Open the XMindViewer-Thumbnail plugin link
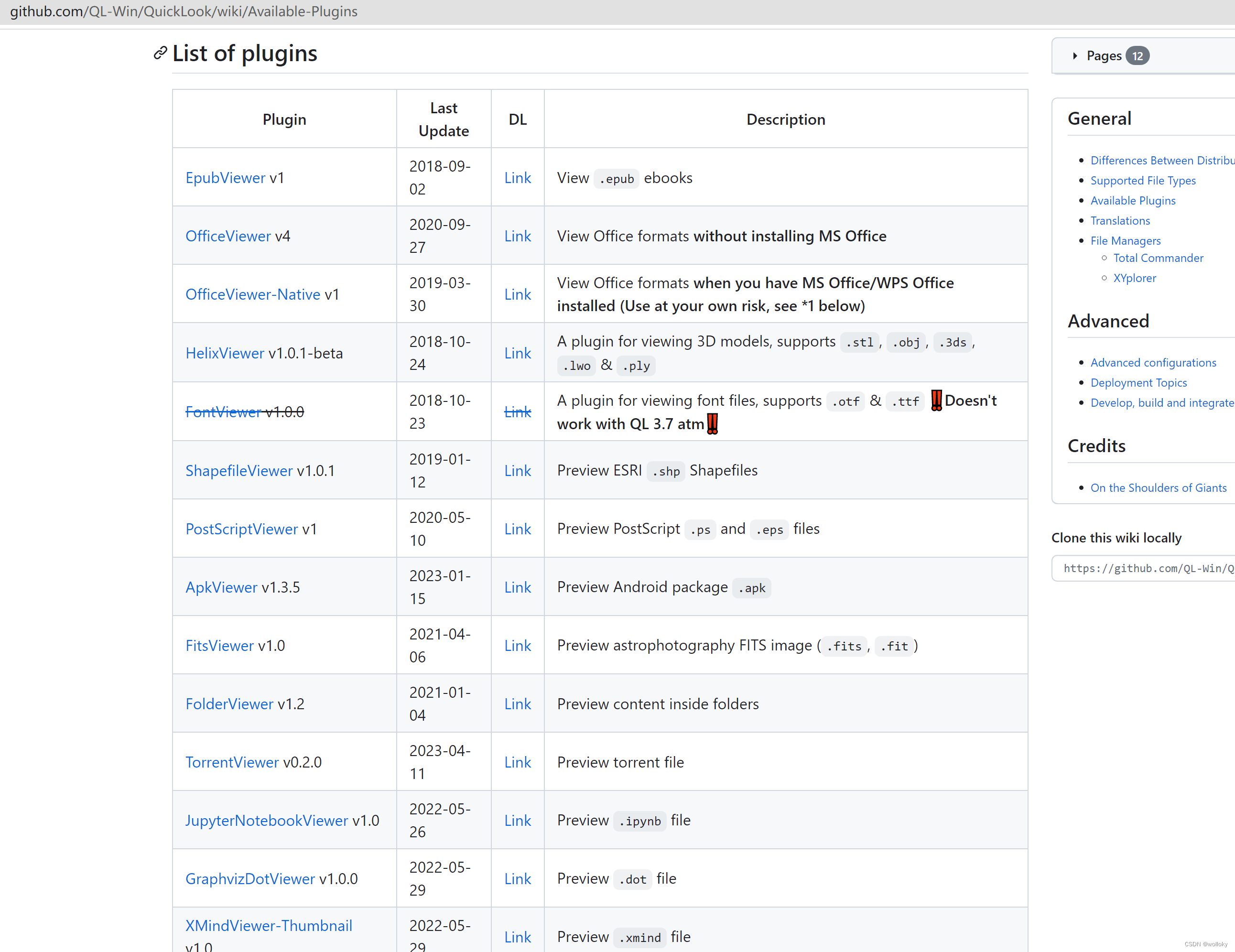This screenshot has height=952, width=1235. 269,925
